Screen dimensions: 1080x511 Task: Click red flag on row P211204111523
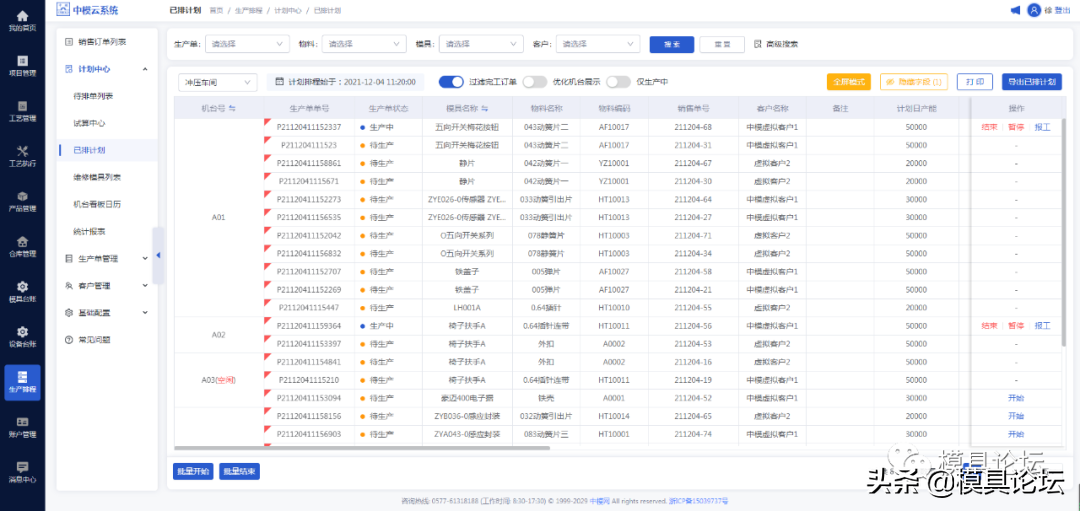click(267, 140)
